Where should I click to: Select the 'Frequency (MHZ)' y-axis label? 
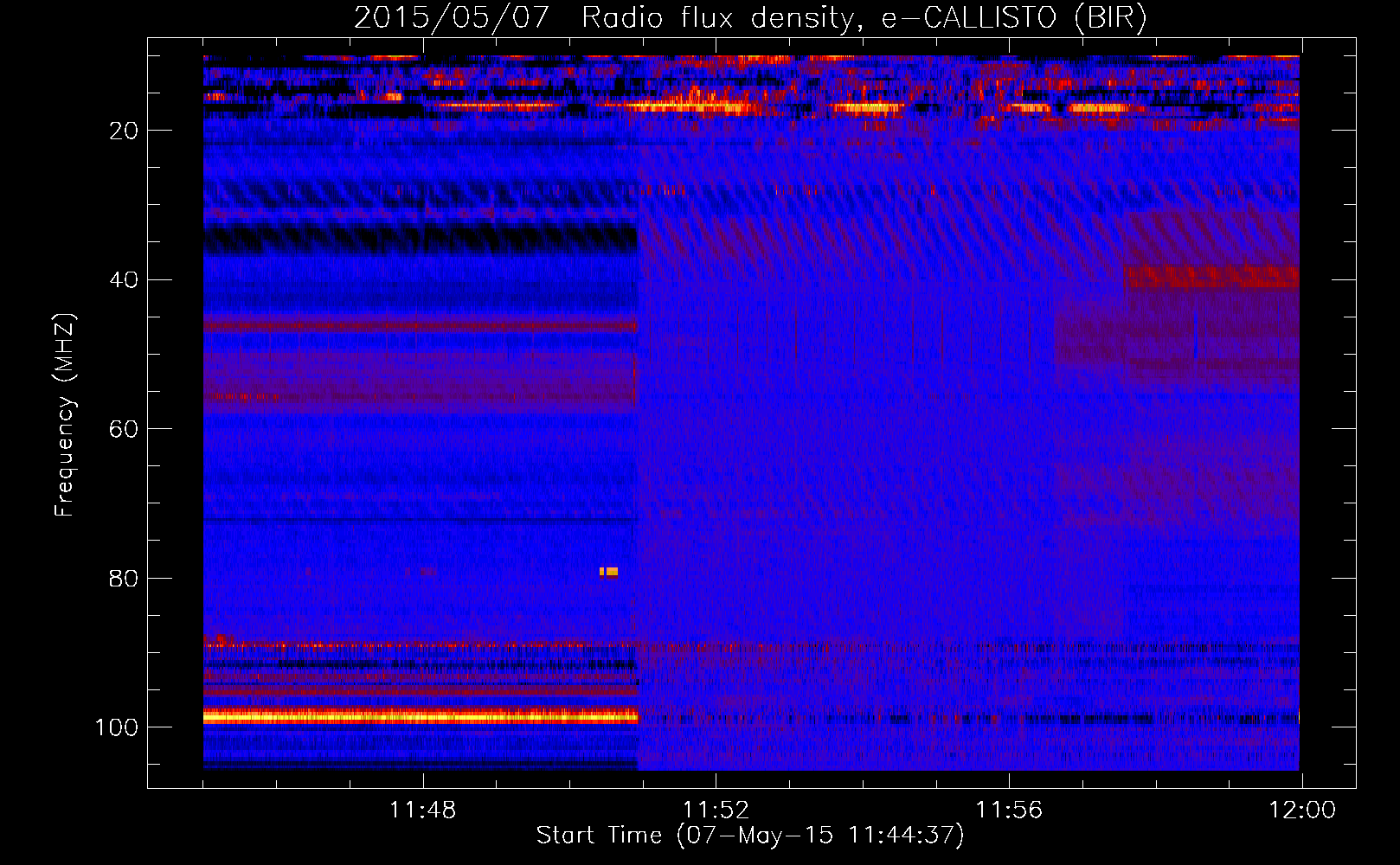[x=65, y=415]
